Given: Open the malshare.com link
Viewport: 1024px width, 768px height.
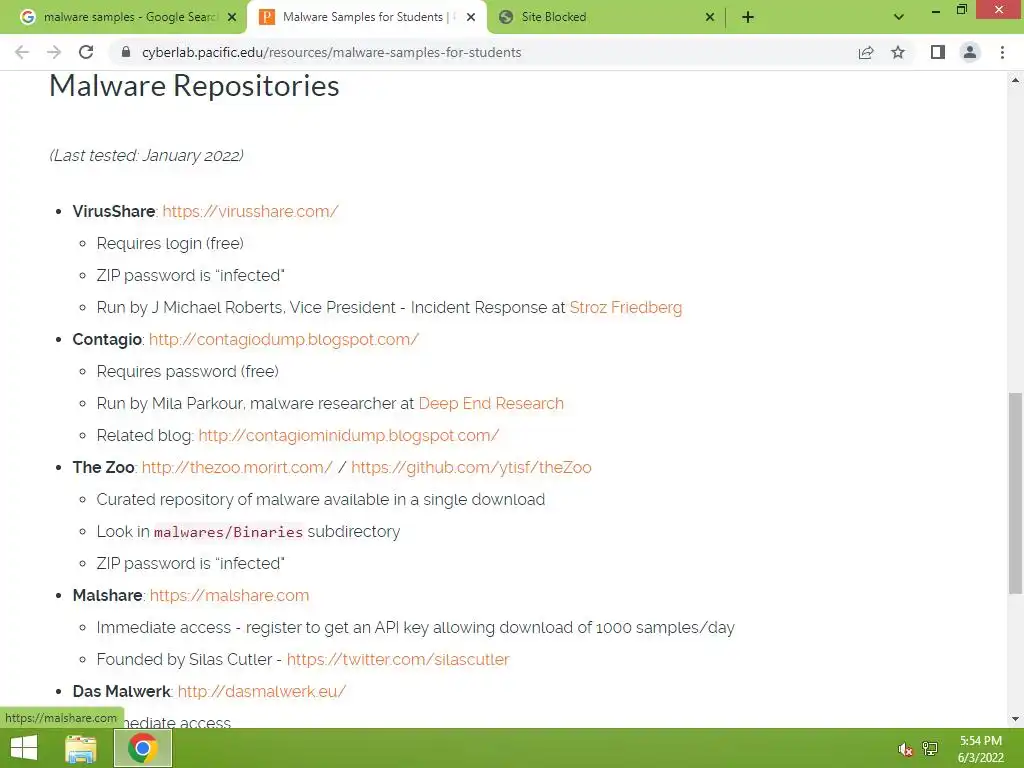Looking at the screenshot, I should 229,595.
